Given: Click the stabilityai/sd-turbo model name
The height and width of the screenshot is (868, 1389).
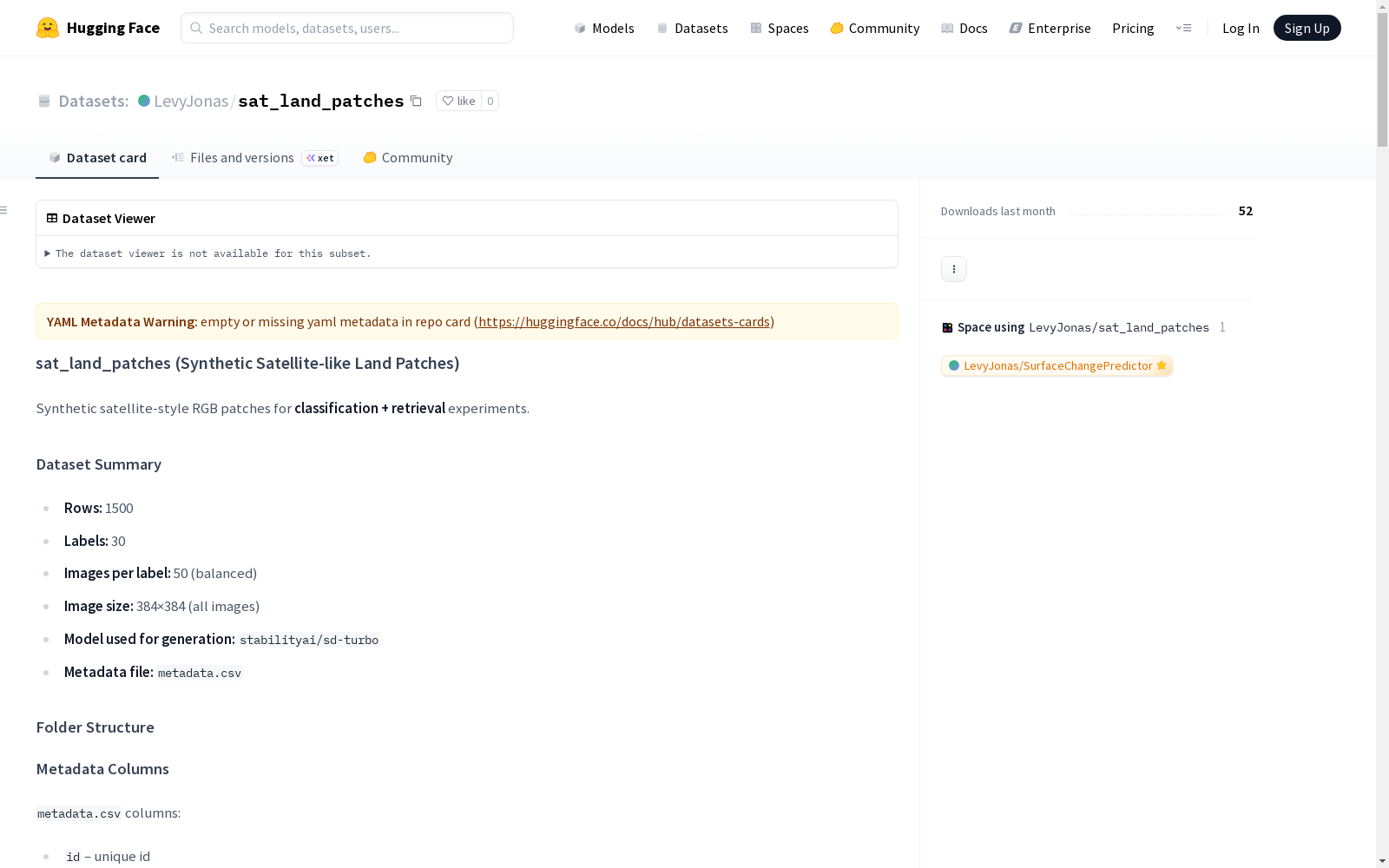Looking at the screenshot, I should click(309, 640).
